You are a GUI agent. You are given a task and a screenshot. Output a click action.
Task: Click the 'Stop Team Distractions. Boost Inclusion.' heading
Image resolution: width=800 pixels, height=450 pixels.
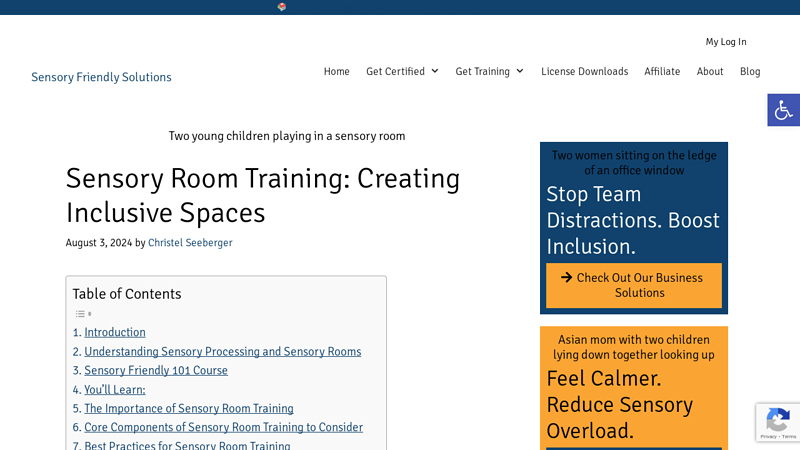coord(633,220)
